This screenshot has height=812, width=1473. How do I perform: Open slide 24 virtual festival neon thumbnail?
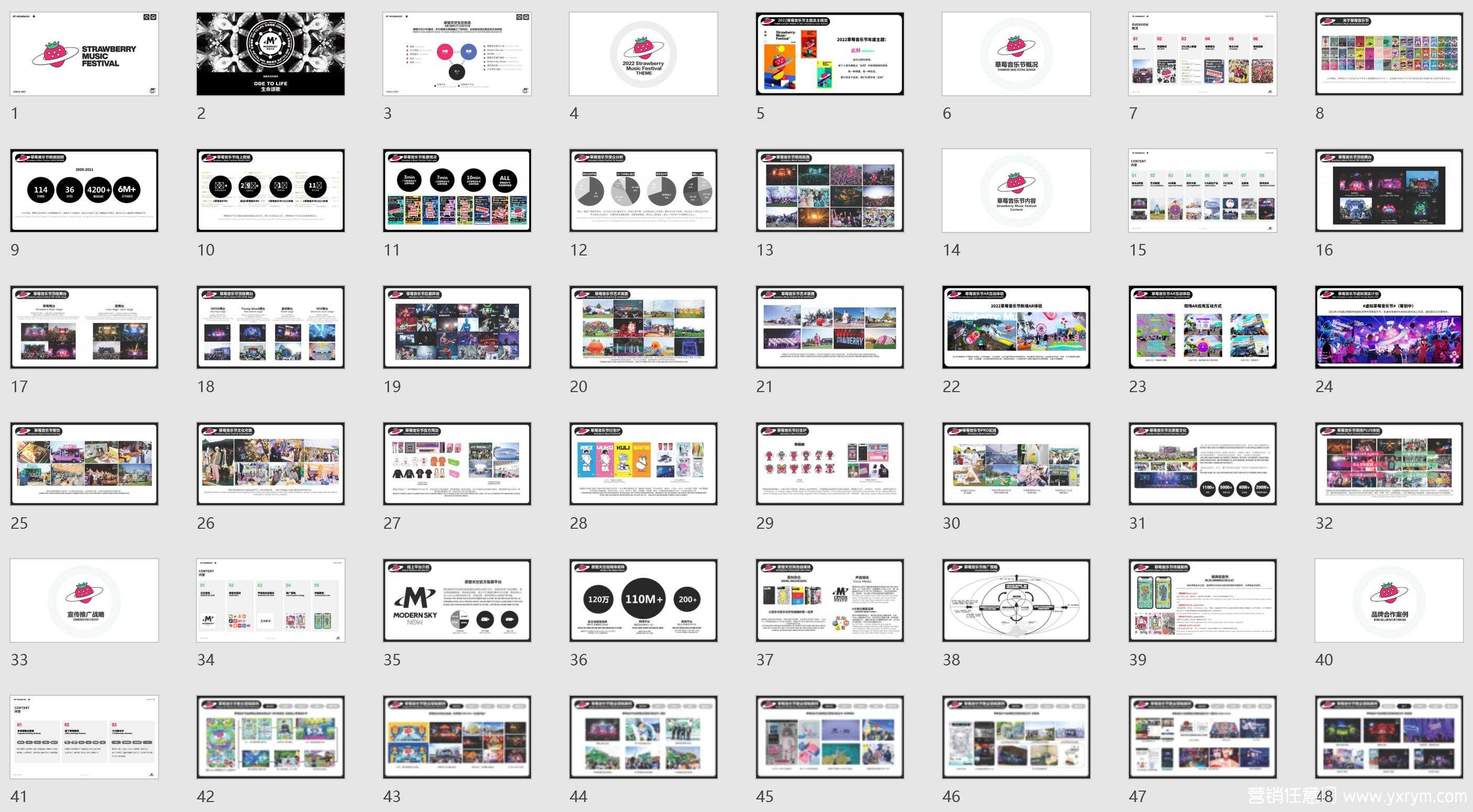(x=1389, y=327)
